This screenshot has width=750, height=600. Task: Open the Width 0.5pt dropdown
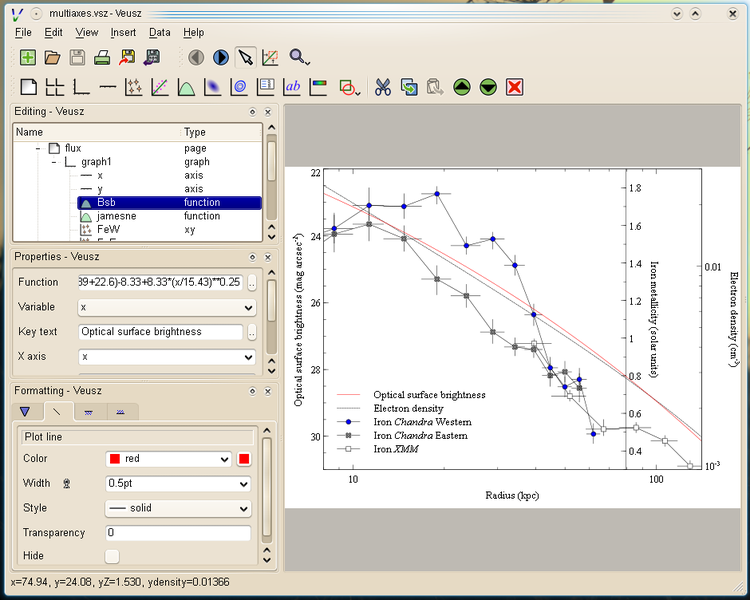178,484
